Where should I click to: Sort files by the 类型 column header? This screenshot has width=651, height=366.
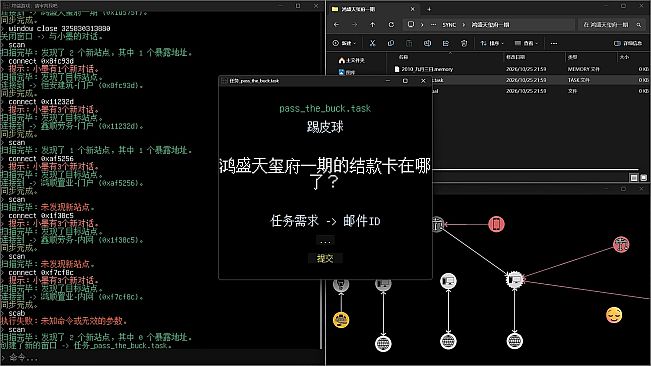click(572, 57)
